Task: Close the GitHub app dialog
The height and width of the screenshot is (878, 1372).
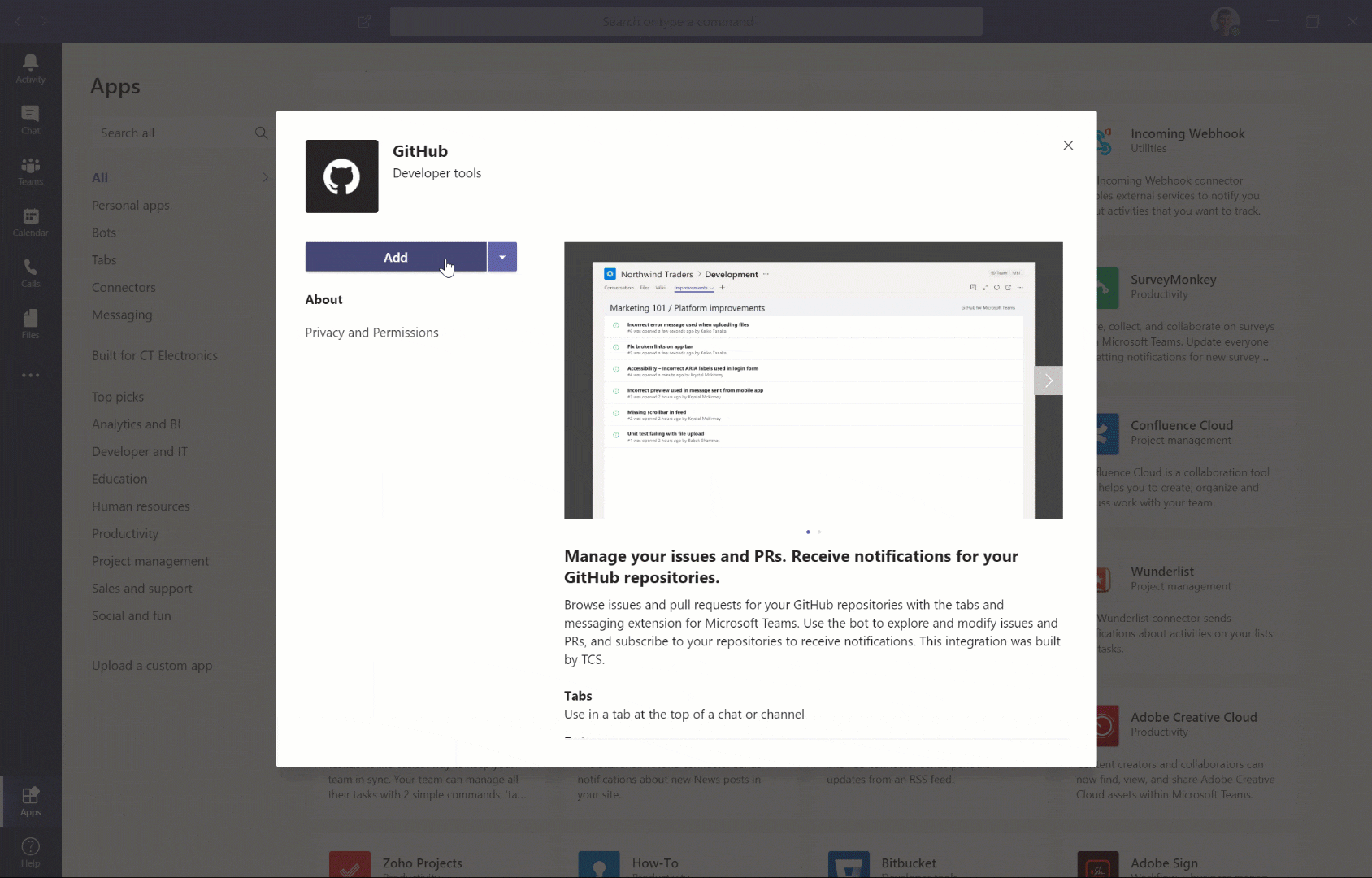Action: click(1068, 146)
